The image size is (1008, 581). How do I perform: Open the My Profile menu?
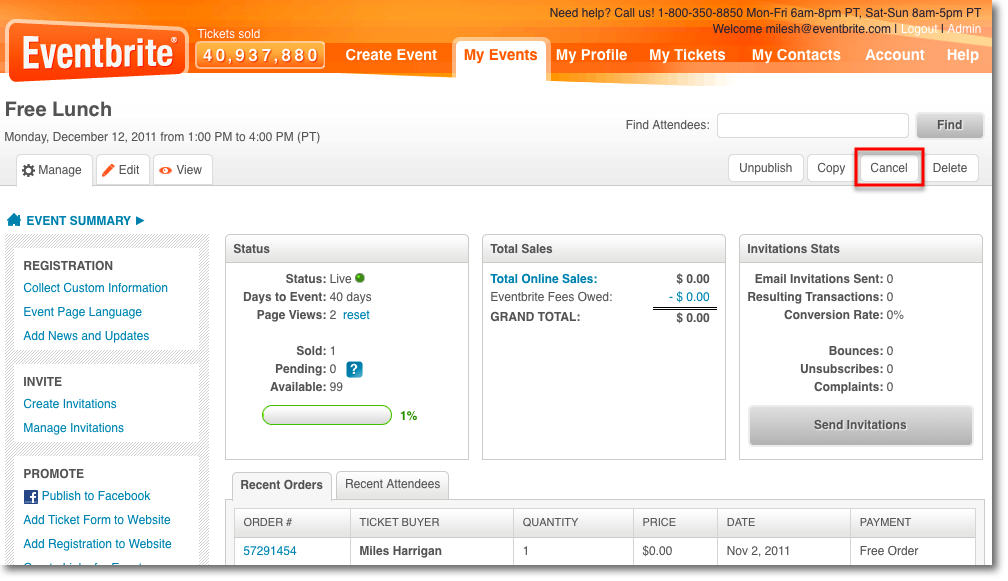[591, 55]
